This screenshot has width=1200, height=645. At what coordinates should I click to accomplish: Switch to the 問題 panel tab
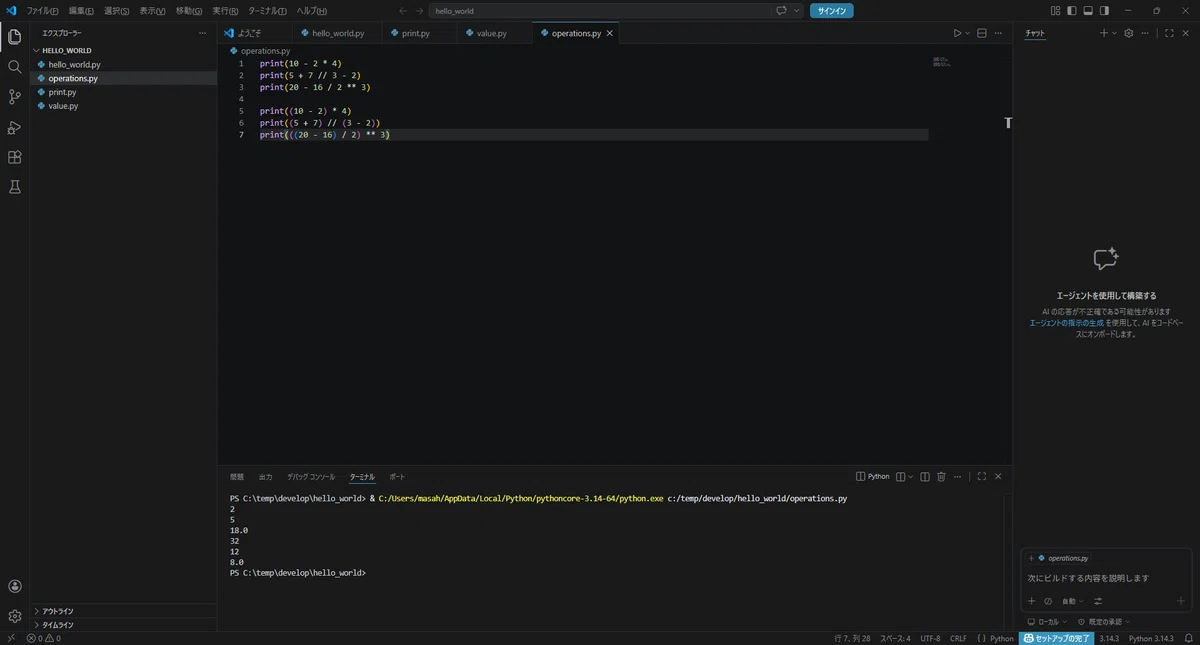(237, 477)
